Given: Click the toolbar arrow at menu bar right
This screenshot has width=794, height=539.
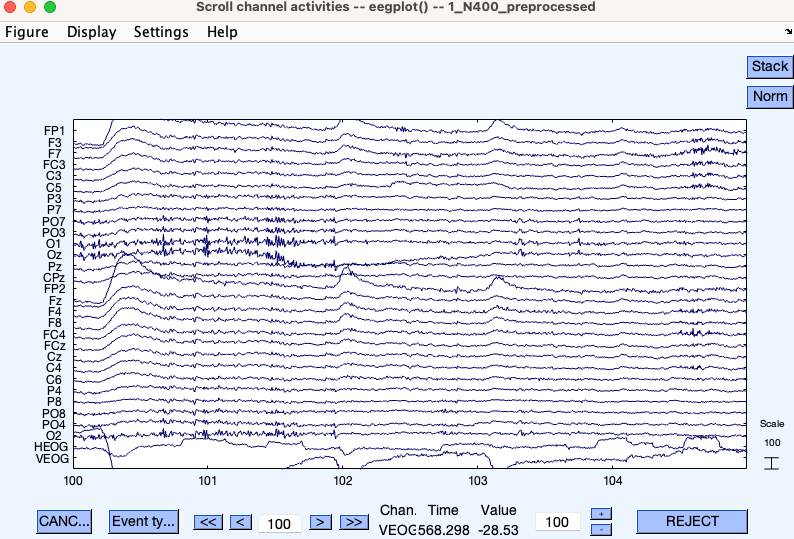Looking at the screenshot, I should coord(787,33).
